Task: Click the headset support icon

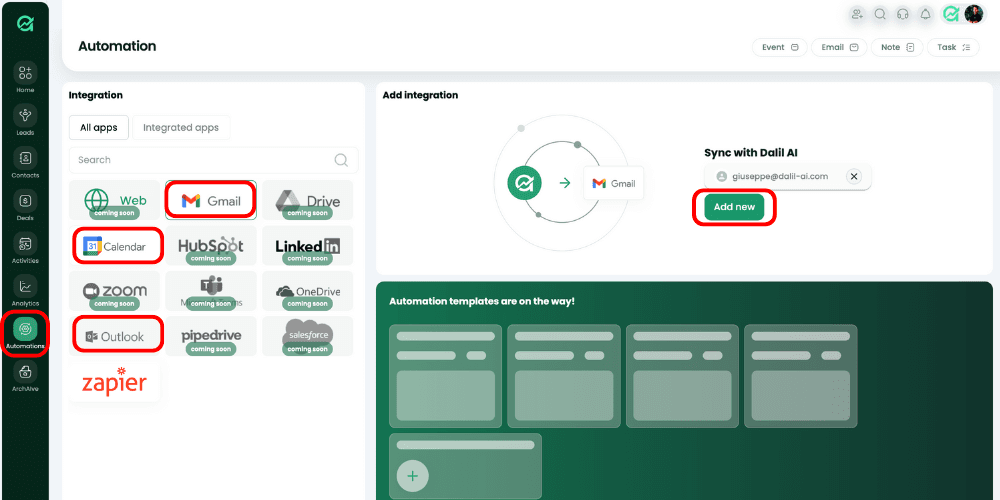Action: (902, 14)
